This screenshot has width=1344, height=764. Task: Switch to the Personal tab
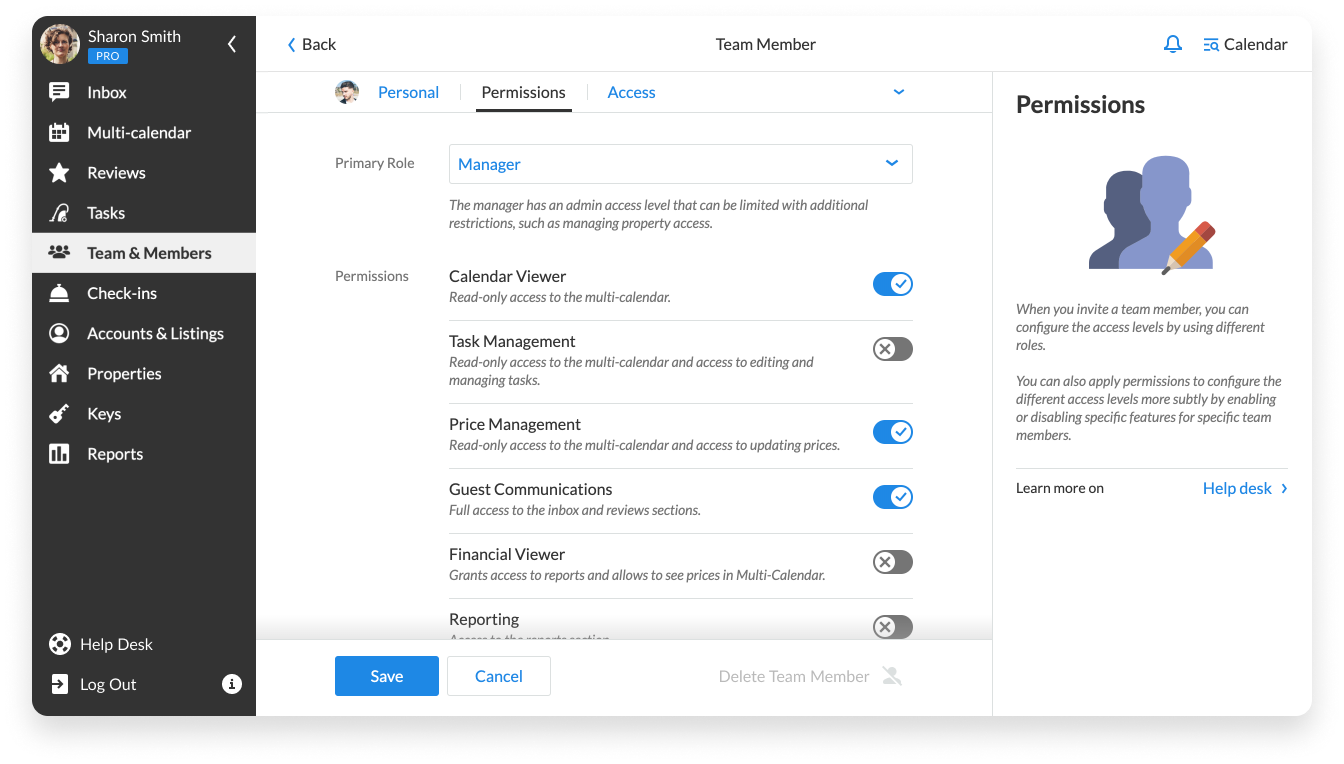click(x=408, y=92)
